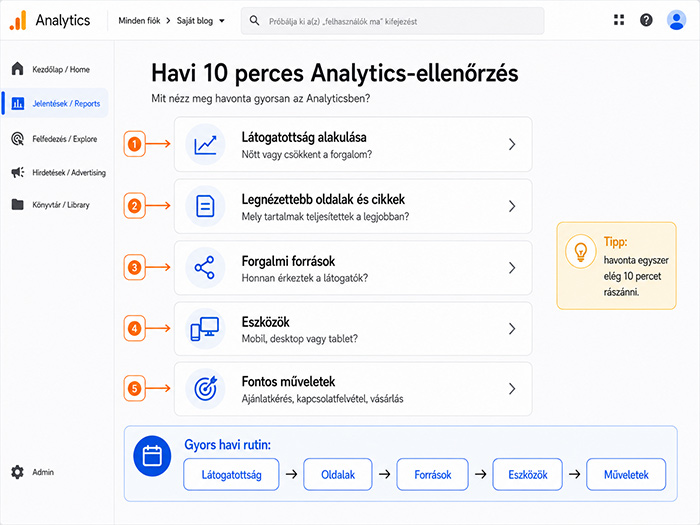The width and height of the screenshot is (700, 525).
Task: Click the Felfedezés explore icon
Action: [17, 138]
